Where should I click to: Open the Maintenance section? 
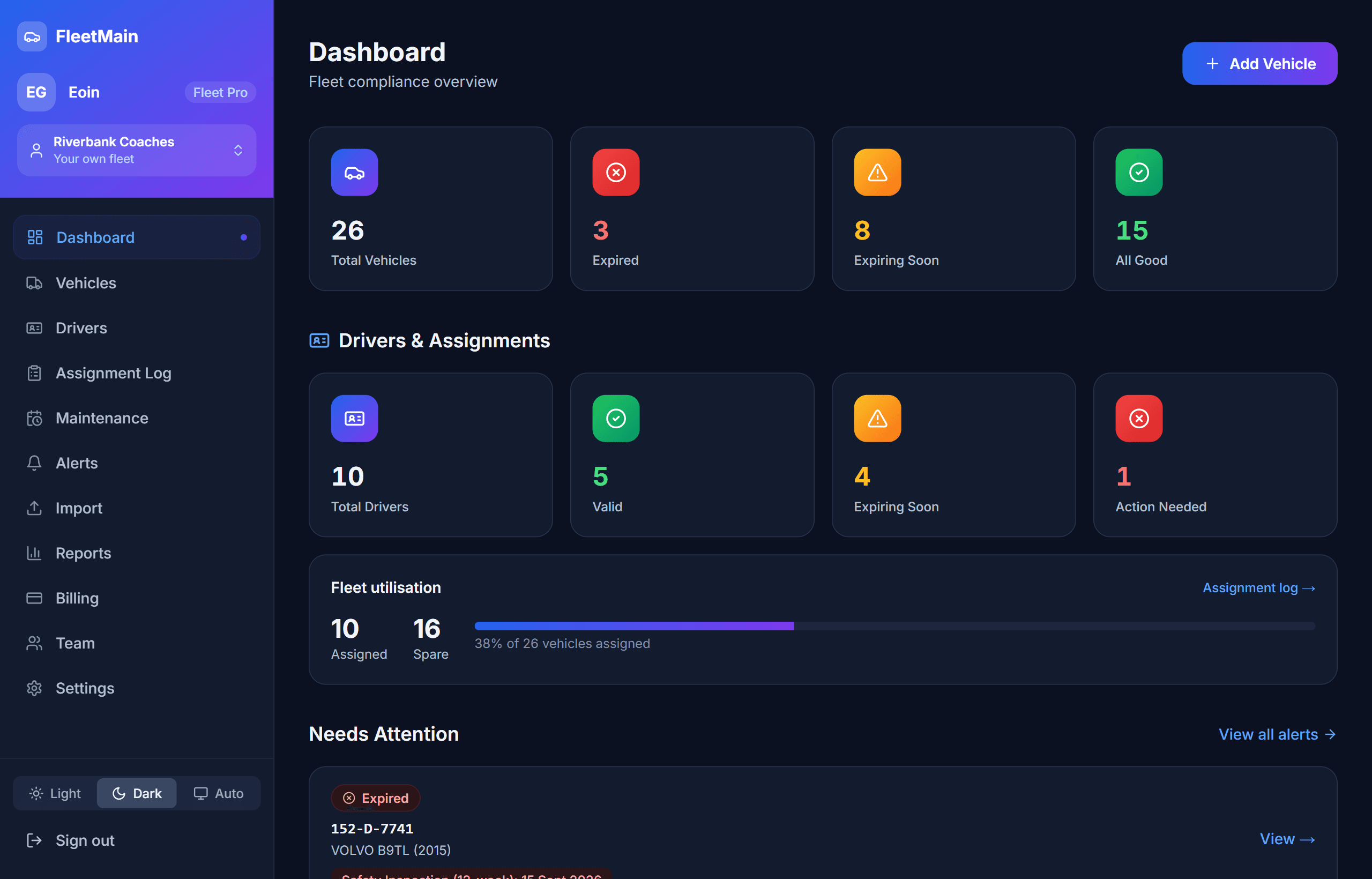point(137,418)
